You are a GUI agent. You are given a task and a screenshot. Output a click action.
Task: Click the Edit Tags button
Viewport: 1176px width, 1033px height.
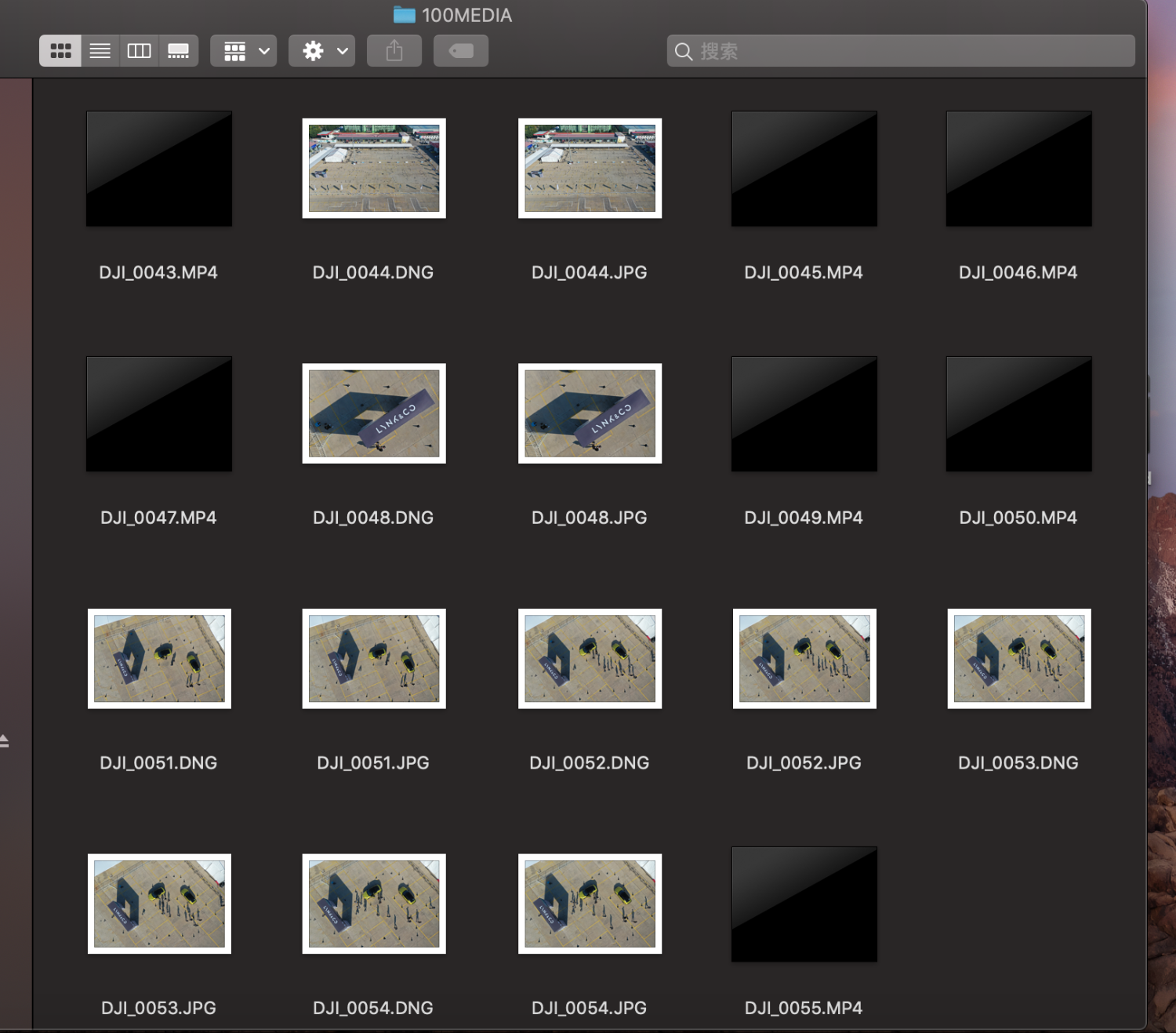461,51
